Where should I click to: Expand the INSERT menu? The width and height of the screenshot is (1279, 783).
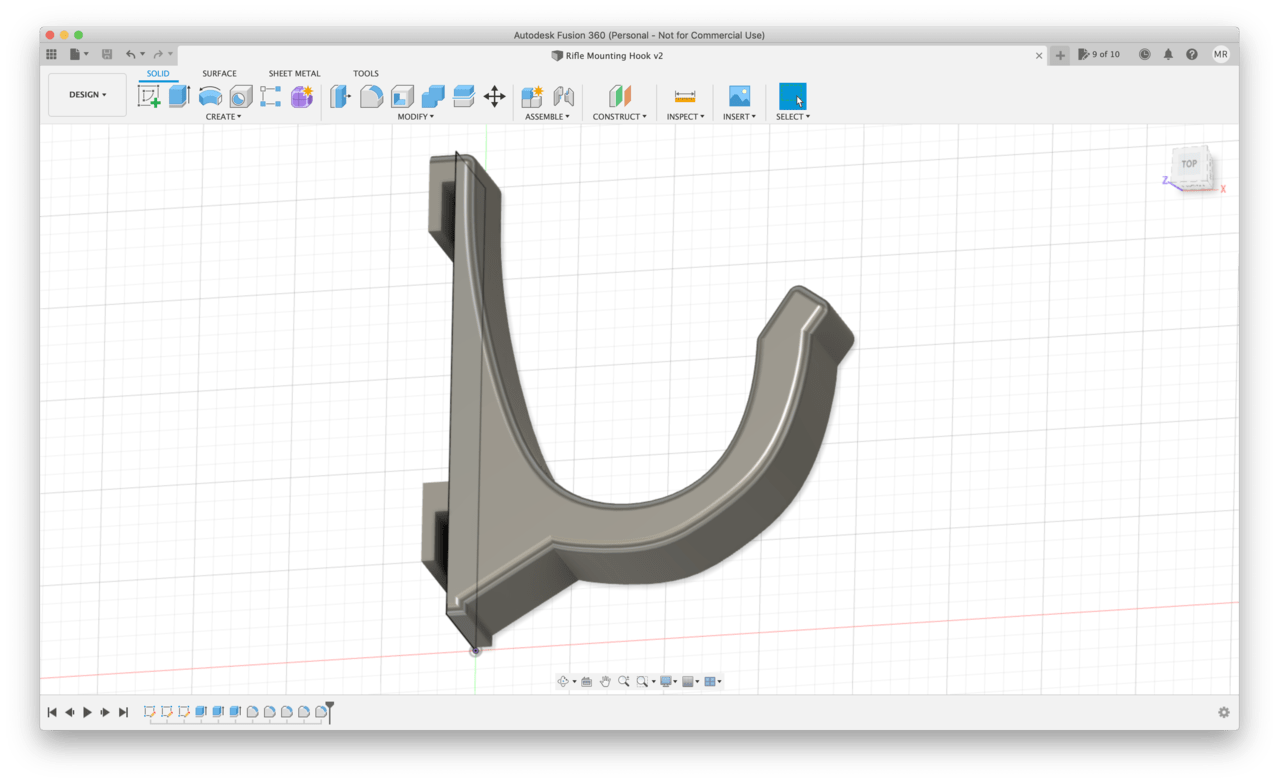point(739,117)
